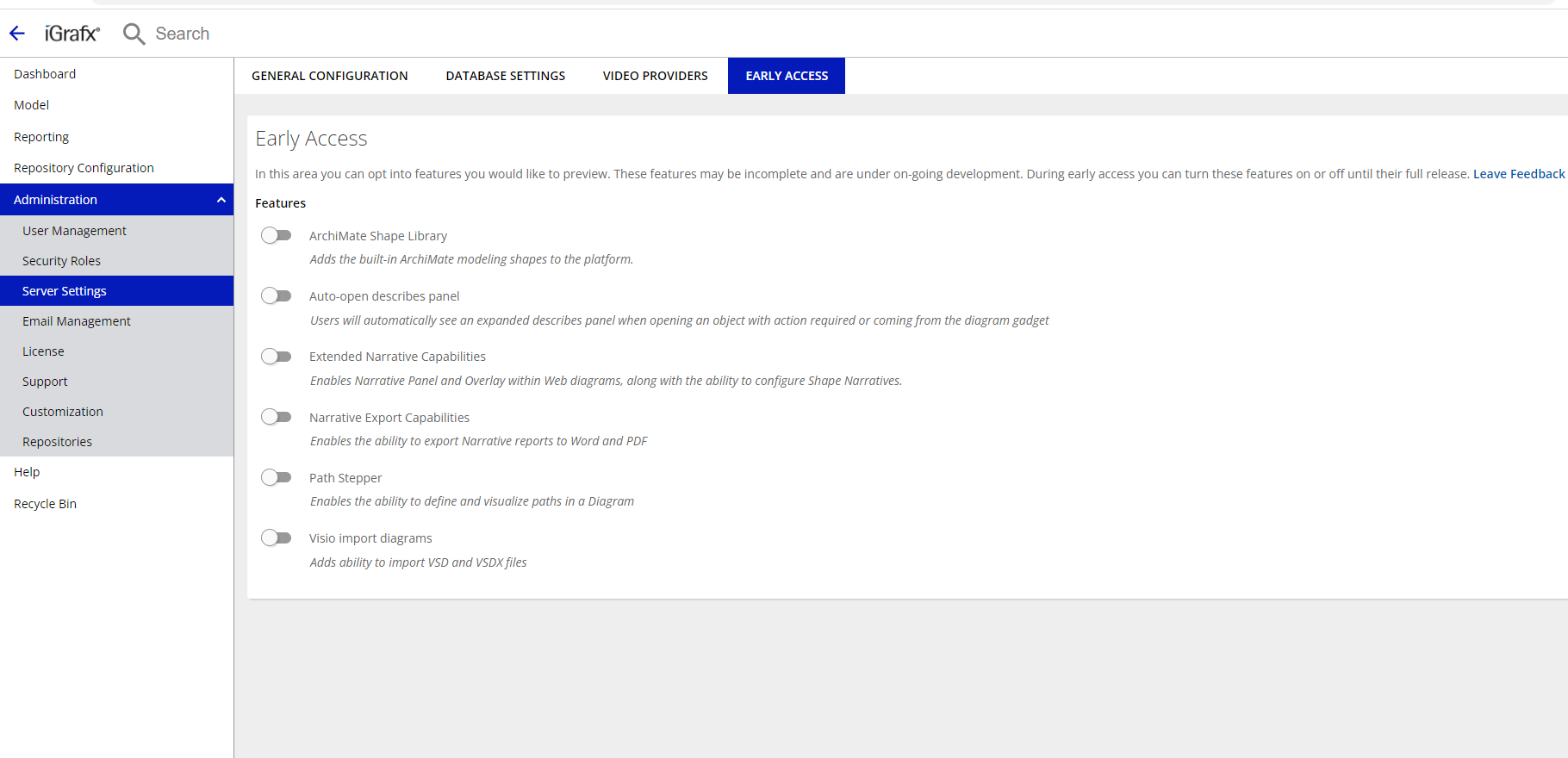The height and width of the screenshot is (758, 1568).
Task: Switch to Database Settings tab
Action: 505,76
